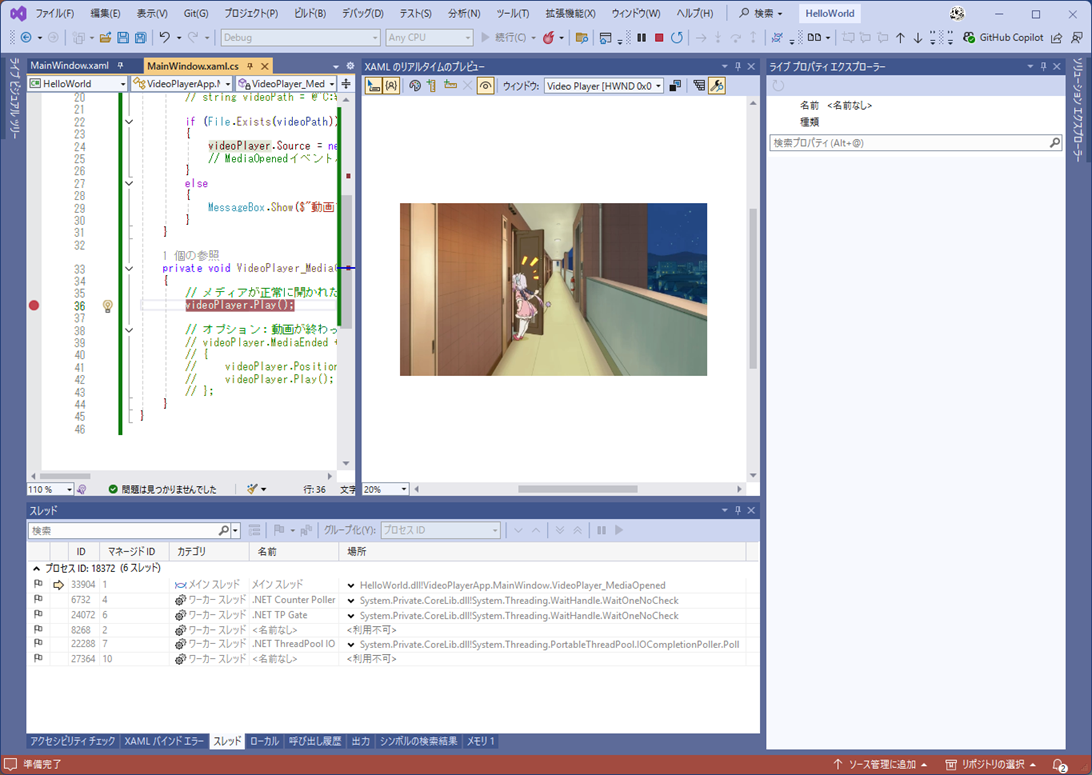The height and width of the screenshot is (775, 1092).
Task: Toggle the eye icon in XAML preview toolbar
Action: 485,86
